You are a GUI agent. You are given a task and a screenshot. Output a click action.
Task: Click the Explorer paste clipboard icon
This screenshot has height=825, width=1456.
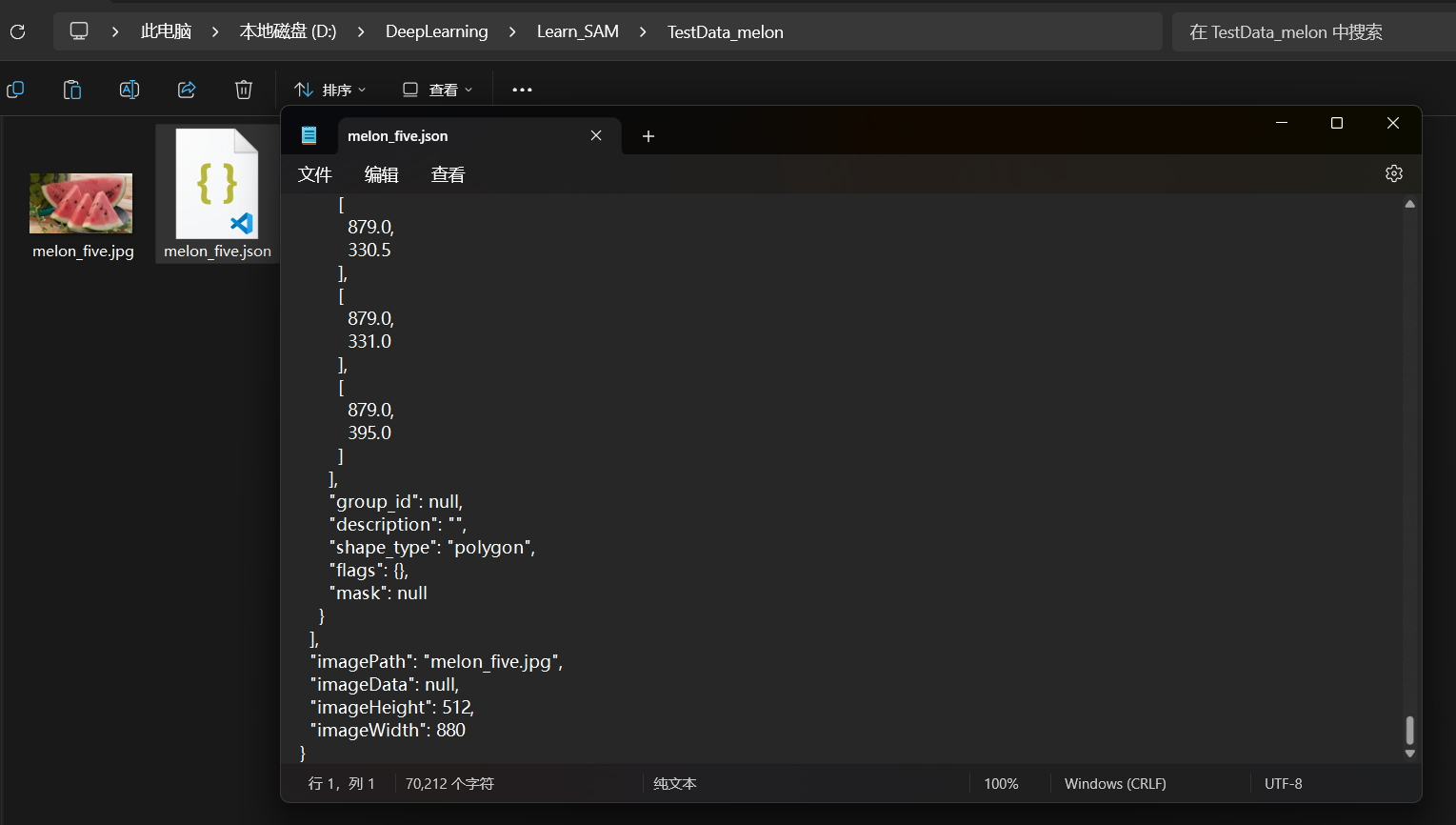click(x=72, y=90)
